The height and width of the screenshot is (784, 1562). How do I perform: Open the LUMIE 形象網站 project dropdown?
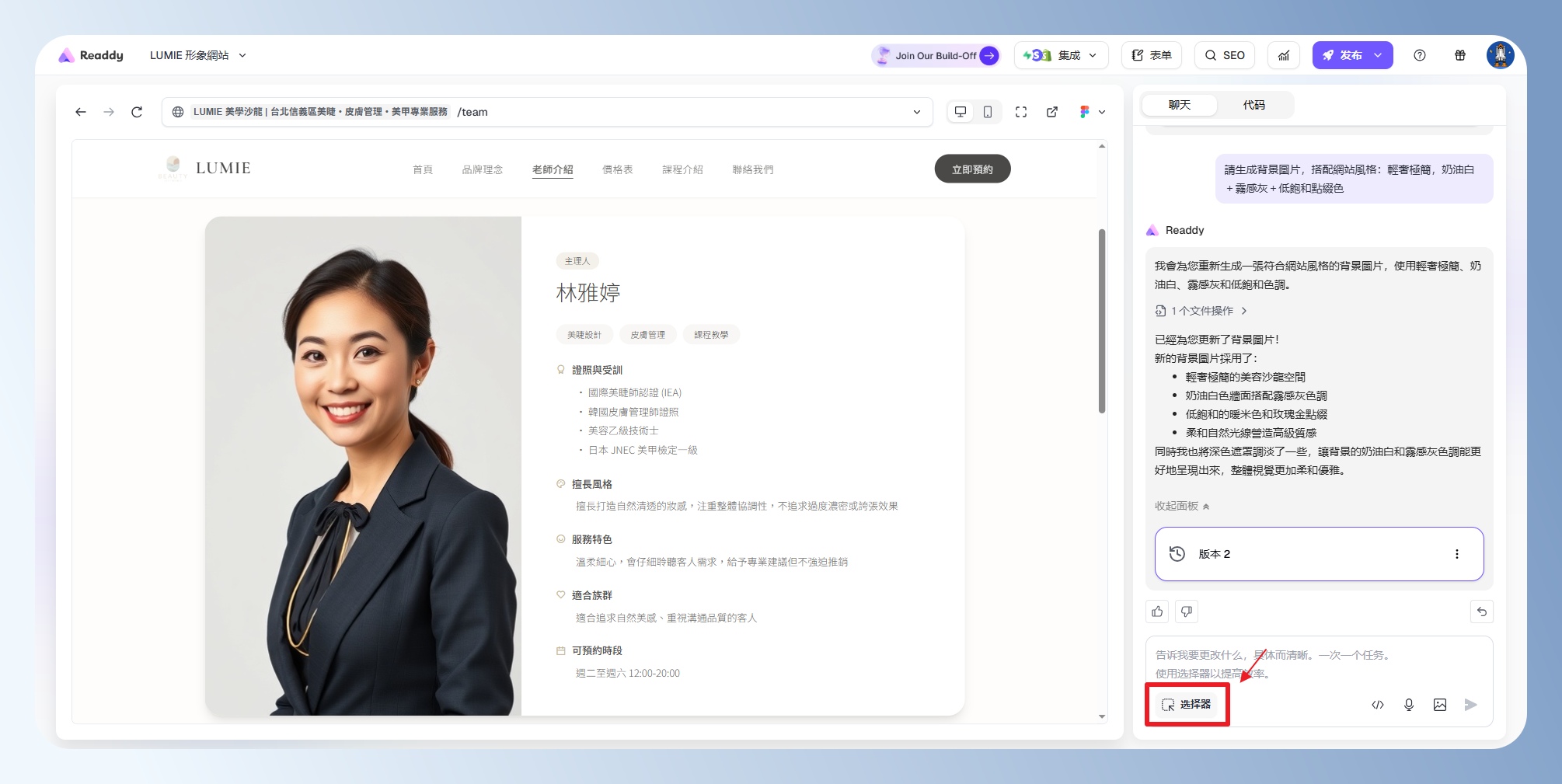pos(197,55)
